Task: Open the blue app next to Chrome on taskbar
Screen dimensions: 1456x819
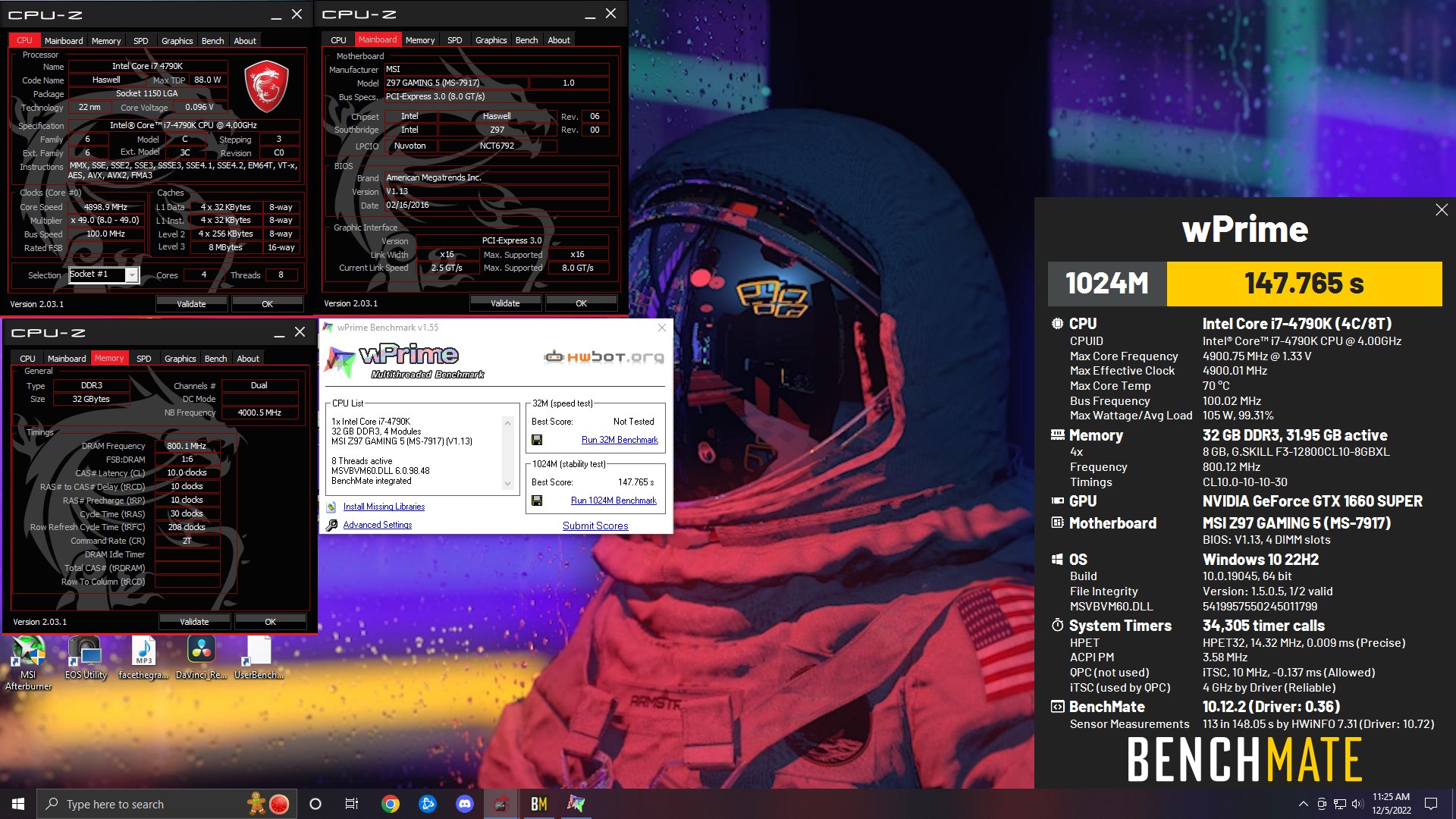Action: coord(428,804)
